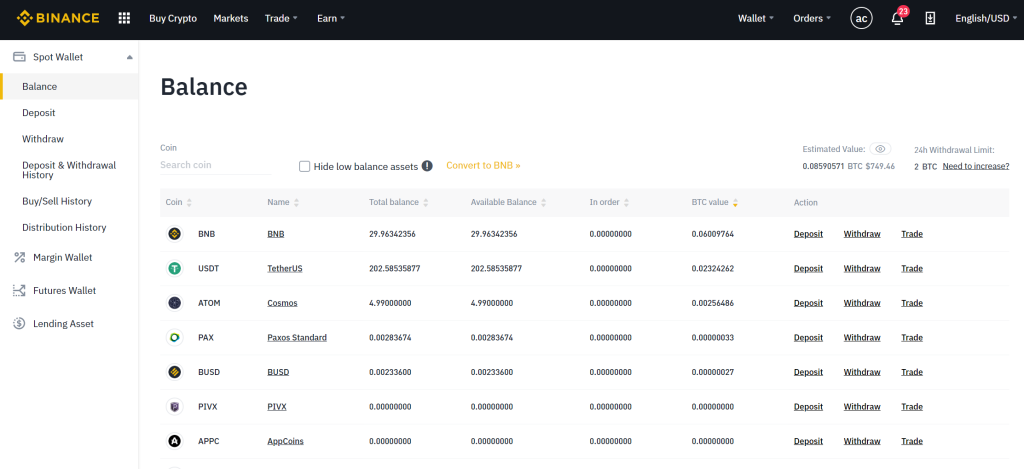Click Trade for BNB row
Image resolution: width=1024 pixels, height=469 pixels.
(x=912, y=234)
